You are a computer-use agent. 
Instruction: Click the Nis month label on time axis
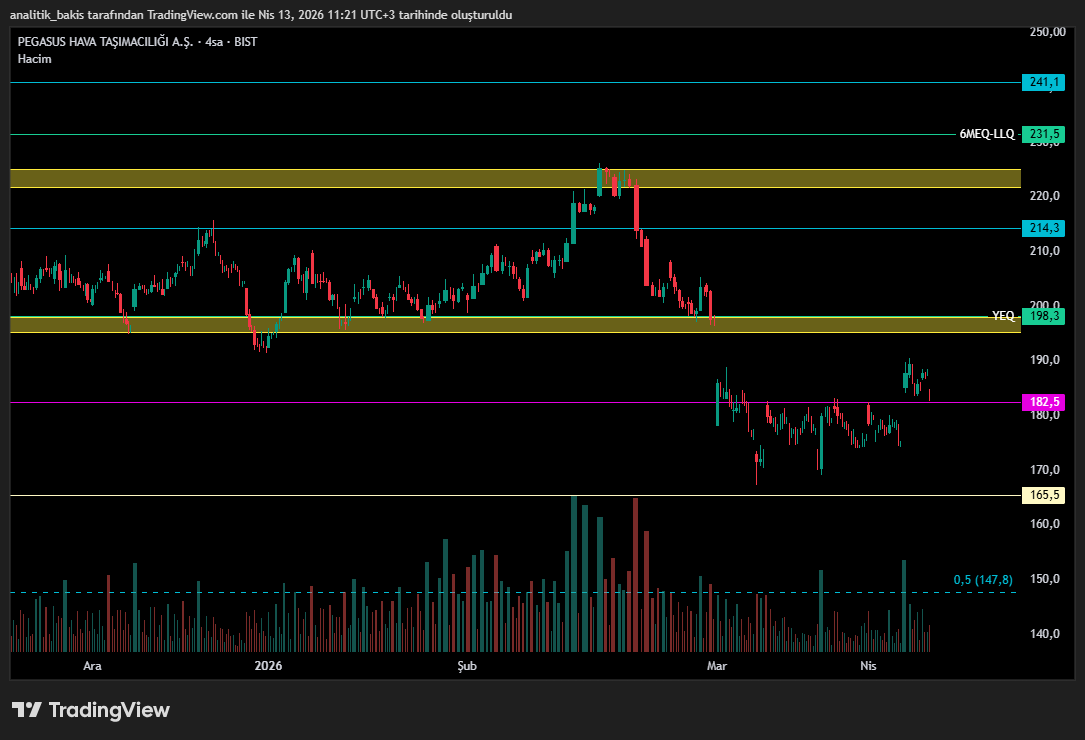[868, 666]
